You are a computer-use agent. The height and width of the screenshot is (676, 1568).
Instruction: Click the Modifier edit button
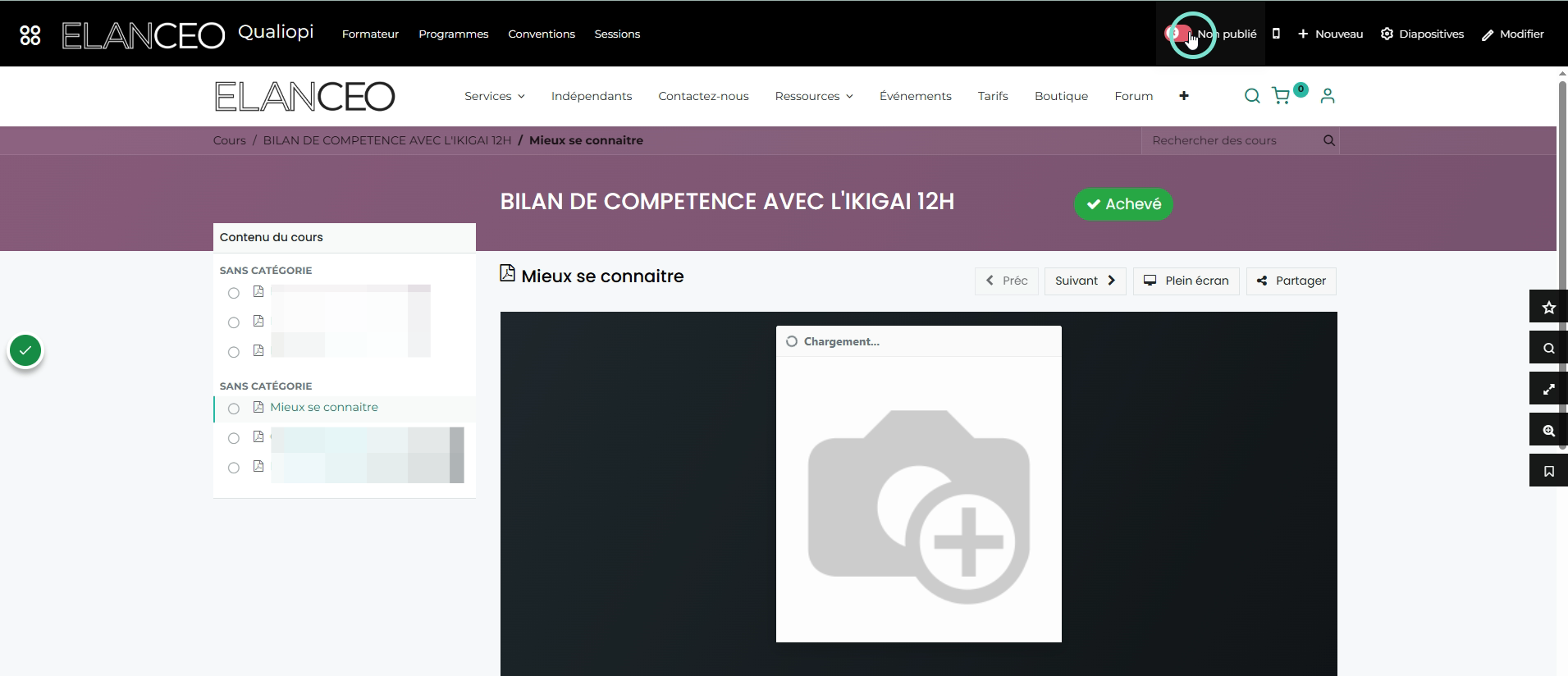(1513, 34)
